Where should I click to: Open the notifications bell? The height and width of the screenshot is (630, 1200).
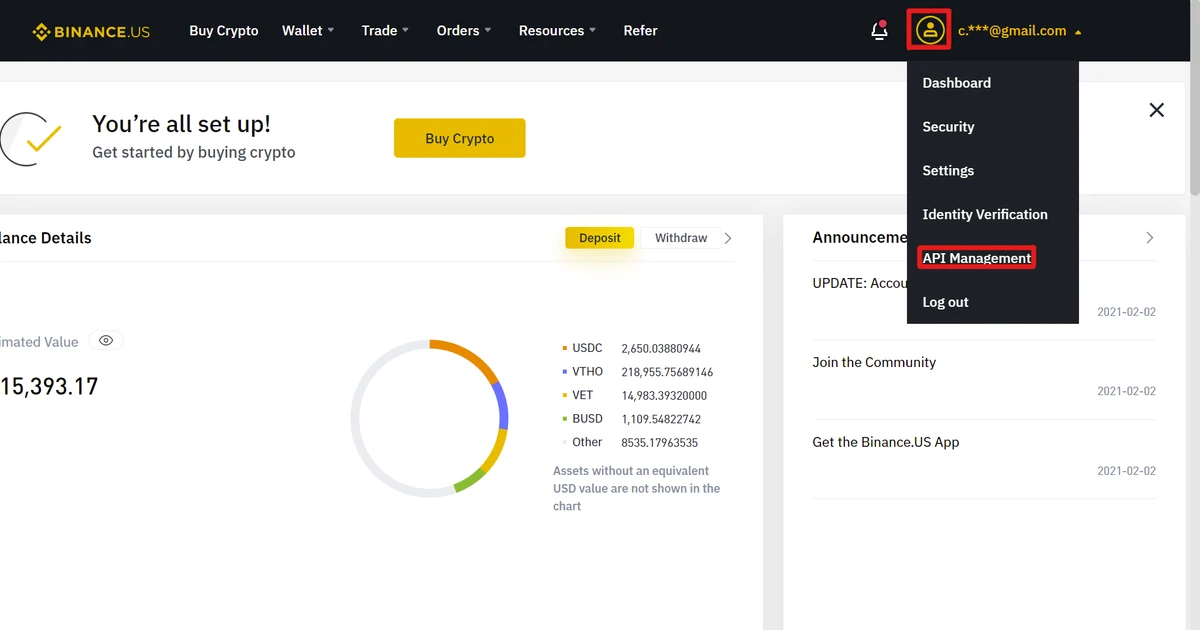[878, 31]
